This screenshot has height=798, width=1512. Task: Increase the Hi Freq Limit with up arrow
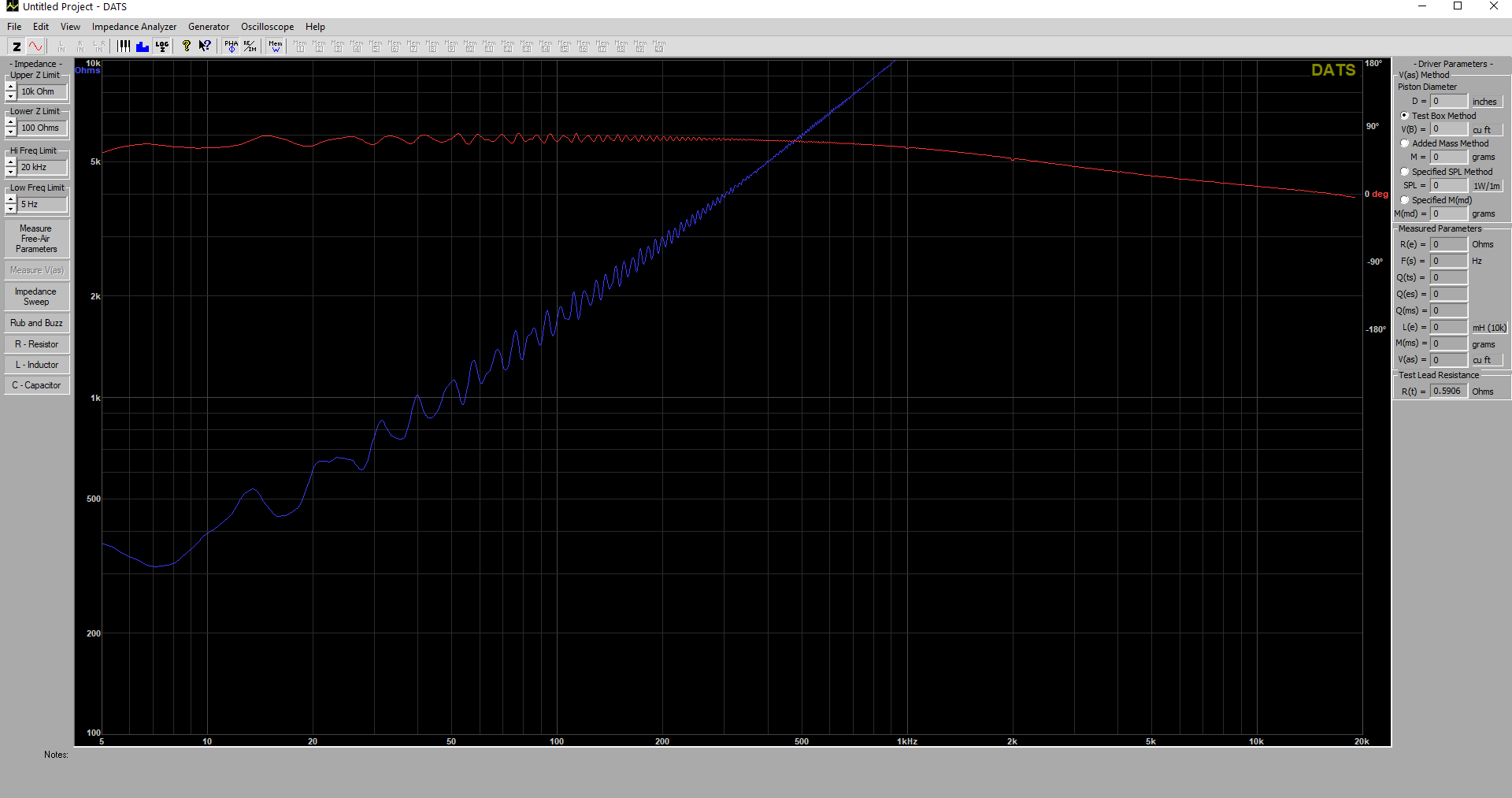(x=11, y=162)
